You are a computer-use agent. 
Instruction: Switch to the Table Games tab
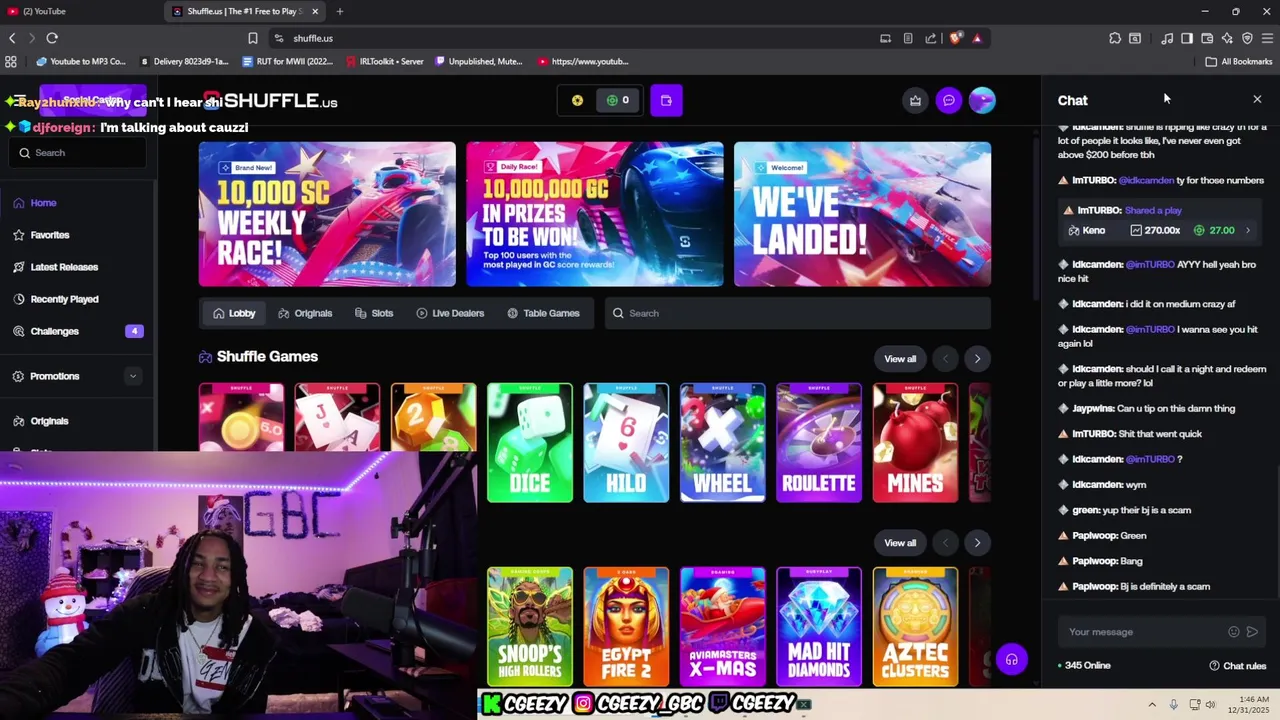(x=543, y=313)
